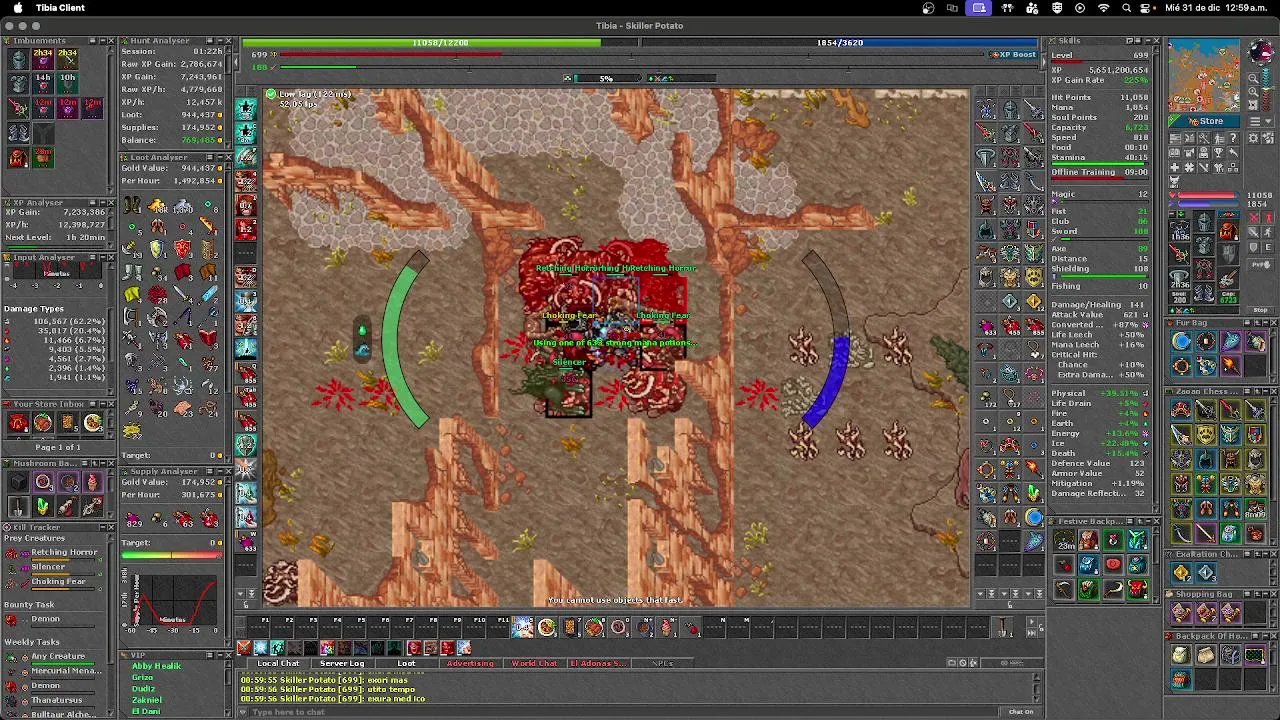Image resolution: width=1280 pixels, height=720 pixels.
Task: Click the mana potion showing 829 in Supply Analyser
Action: (134, 519)
